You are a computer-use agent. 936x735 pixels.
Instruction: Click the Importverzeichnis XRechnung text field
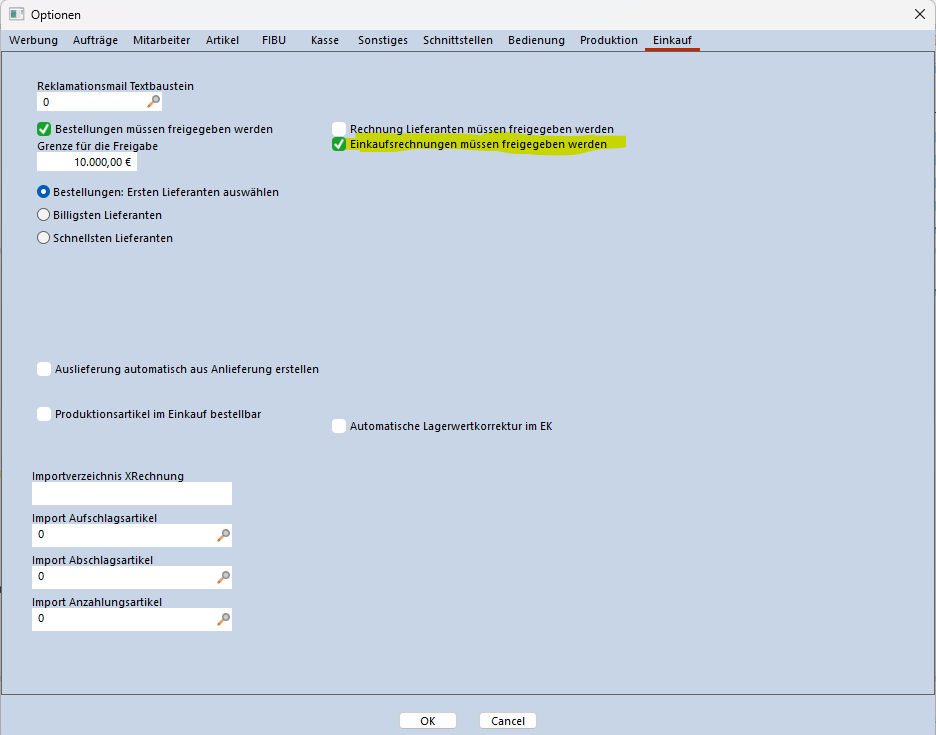[131, 493]
